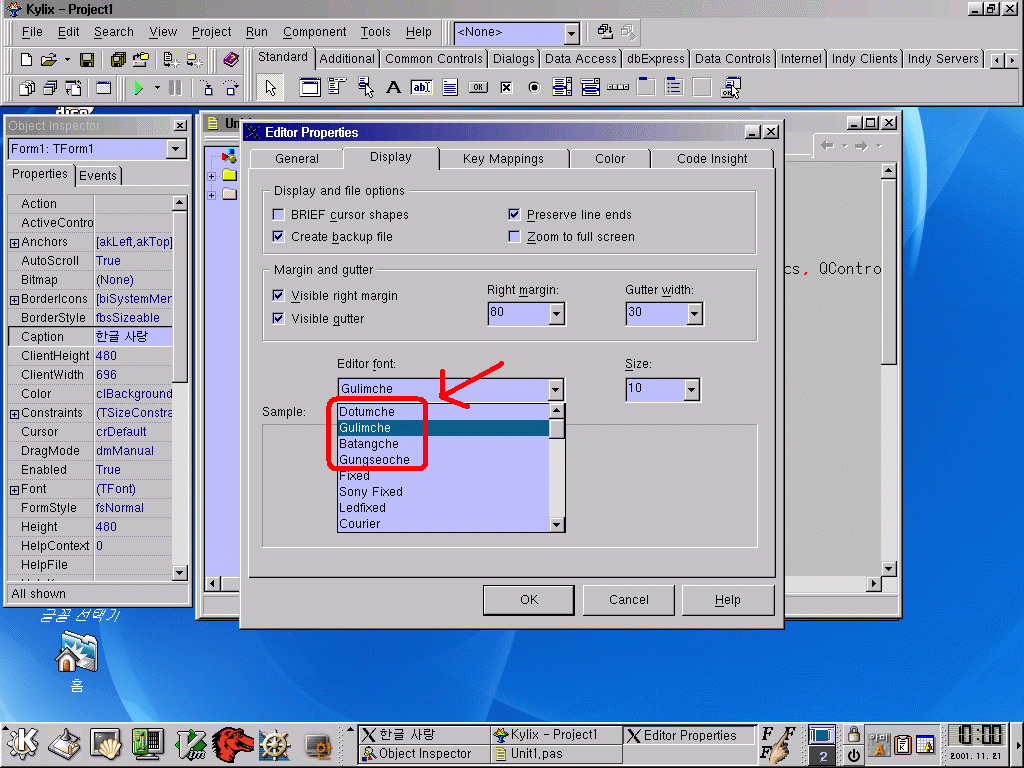
Task: Select the RadioButton component in palette
Action: click(534, 87)
